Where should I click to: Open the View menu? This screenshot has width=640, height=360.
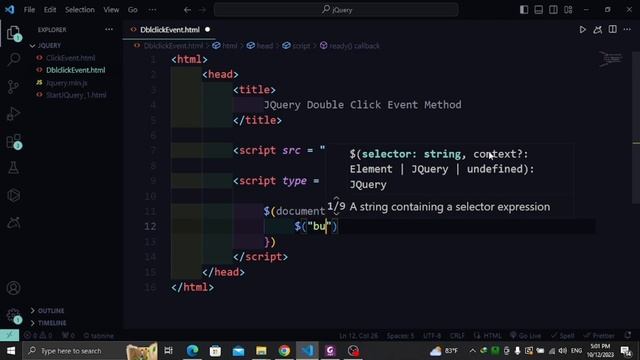pyautogui.click(x=111, y=10)
